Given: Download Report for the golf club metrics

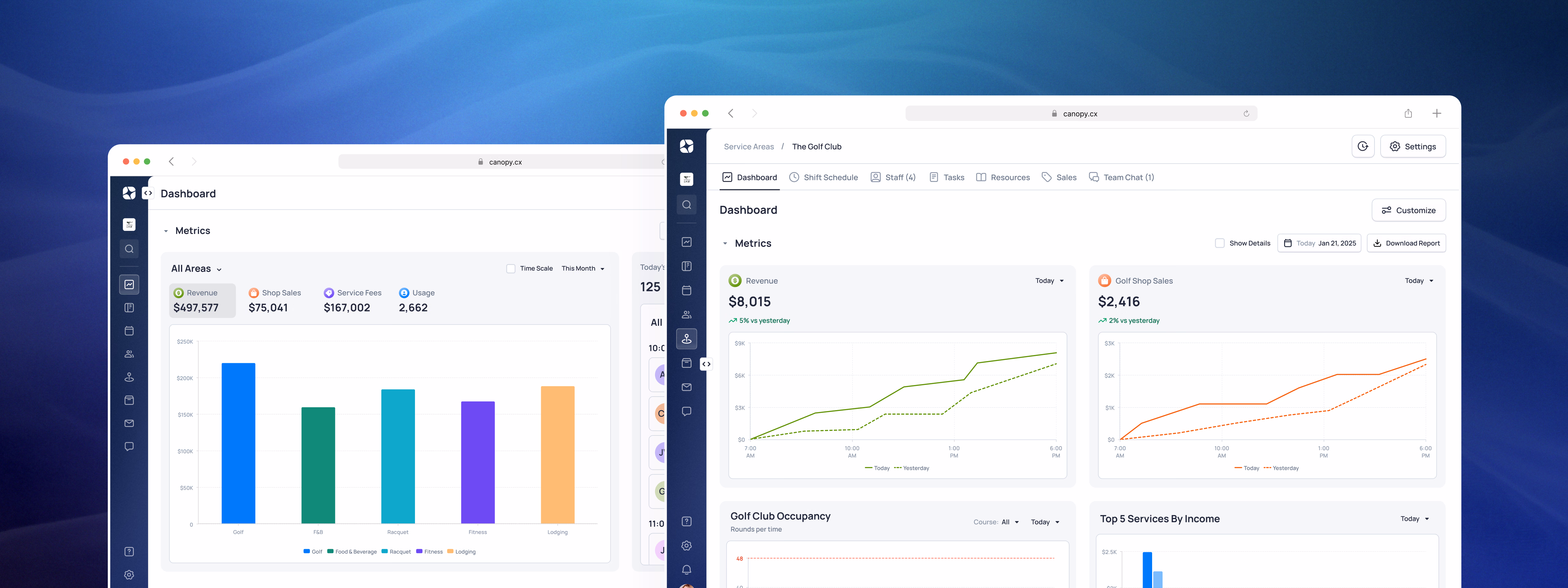Looking at the screenshot, I should [1406, 243].
